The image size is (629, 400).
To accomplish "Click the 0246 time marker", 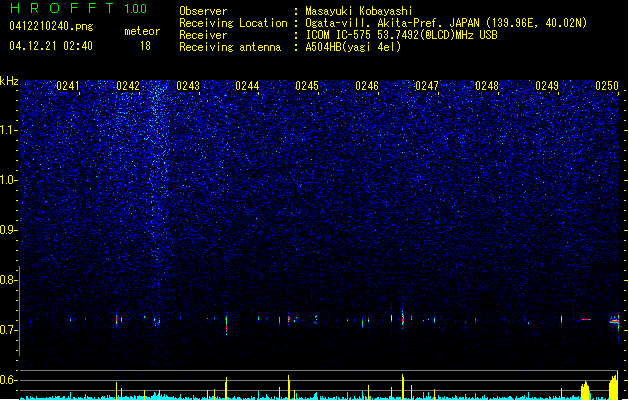I will (367, 86).
